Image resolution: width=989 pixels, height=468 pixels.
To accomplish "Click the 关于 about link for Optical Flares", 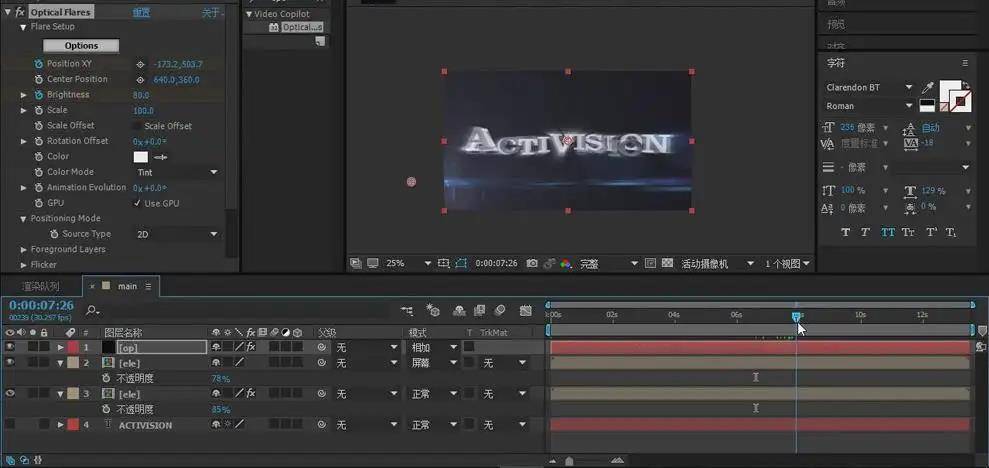I will (213, 13).
